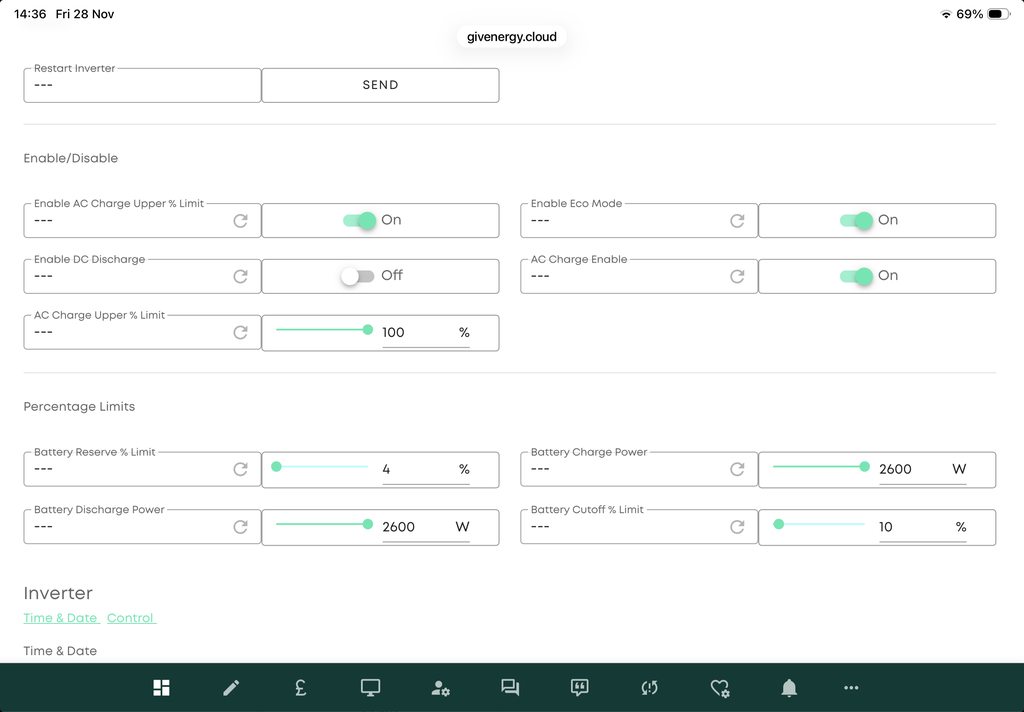Open the chat conversations icon in bottom bar
Screen dimensions: 1024x712
510,688
